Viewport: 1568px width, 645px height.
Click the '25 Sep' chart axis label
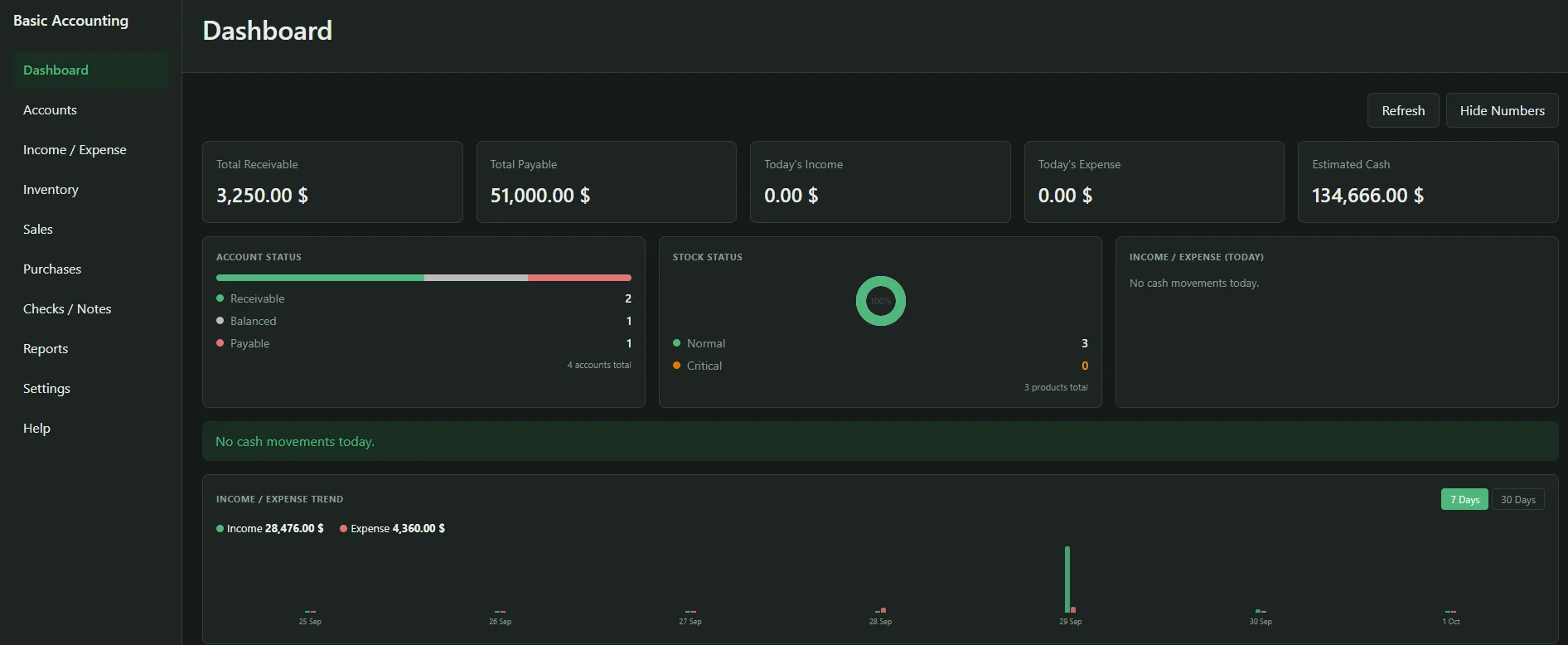tap(310, 622)
